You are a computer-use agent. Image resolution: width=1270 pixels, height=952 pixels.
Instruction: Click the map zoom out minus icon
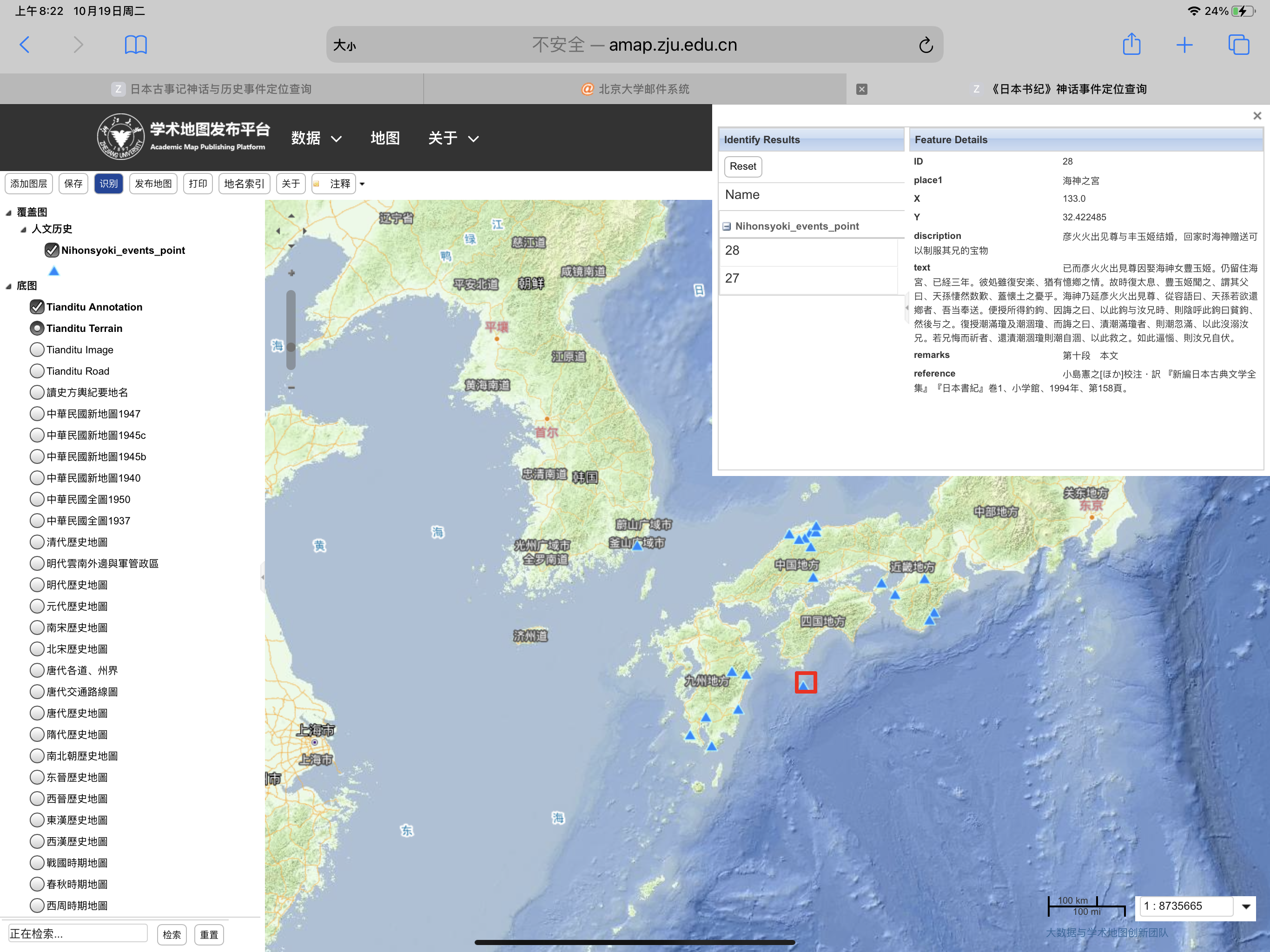(291, 388)
